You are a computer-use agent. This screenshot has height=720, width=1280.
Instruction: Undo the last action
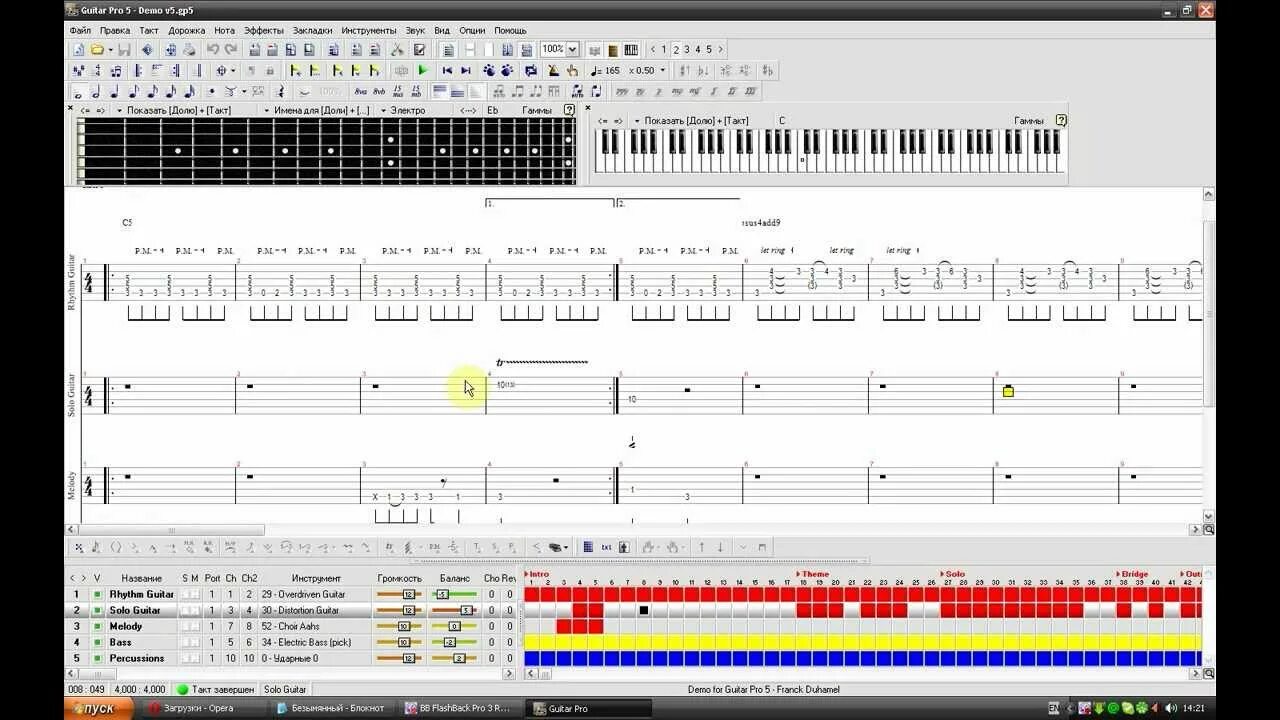click(x=212, y=49)
